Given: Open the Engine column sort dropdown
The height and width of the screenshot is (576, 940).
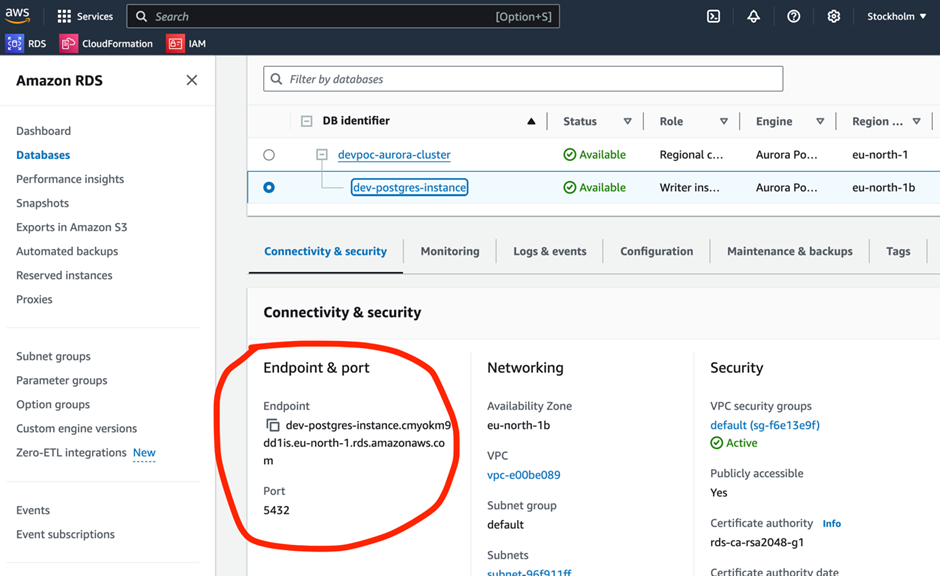Looking at the screenshot, I should click(820, 121).
